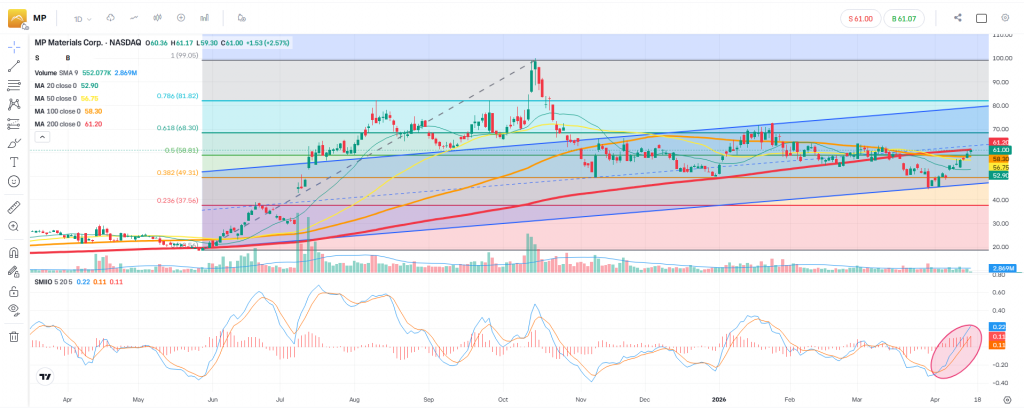The width and height of the screenshot is (1024, 408).
Task: Select the crosshair cursor tool
Action: click(14, 47)
